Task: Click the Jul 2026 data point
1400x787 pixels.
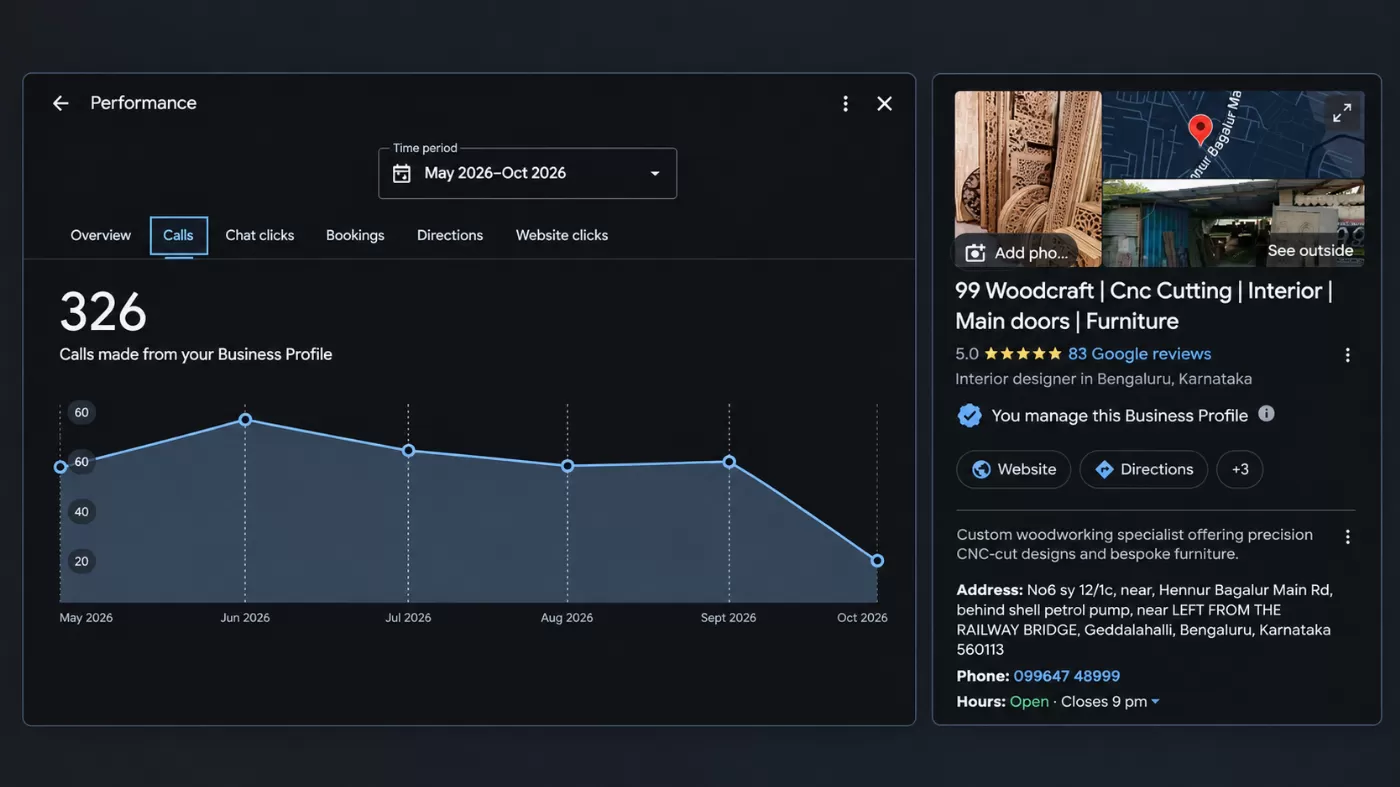Action: (408, 451)
